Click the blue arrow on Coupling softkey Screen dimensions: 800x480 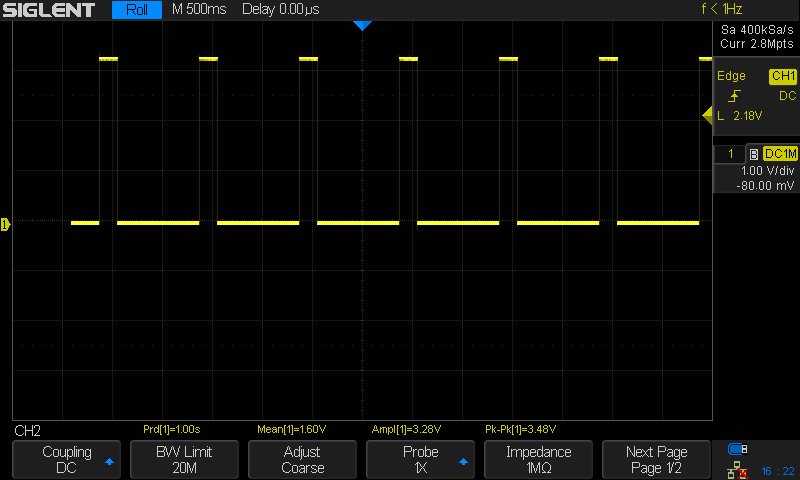click(x=109, y=462)
